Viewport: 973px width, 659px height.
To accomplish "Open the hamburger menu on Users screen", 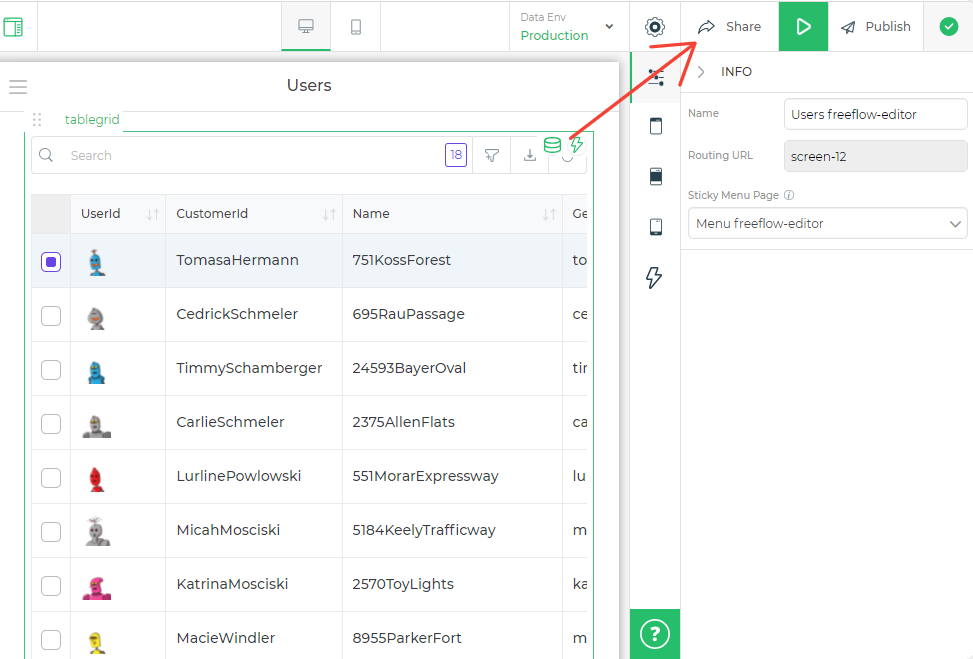I will 18,86.
